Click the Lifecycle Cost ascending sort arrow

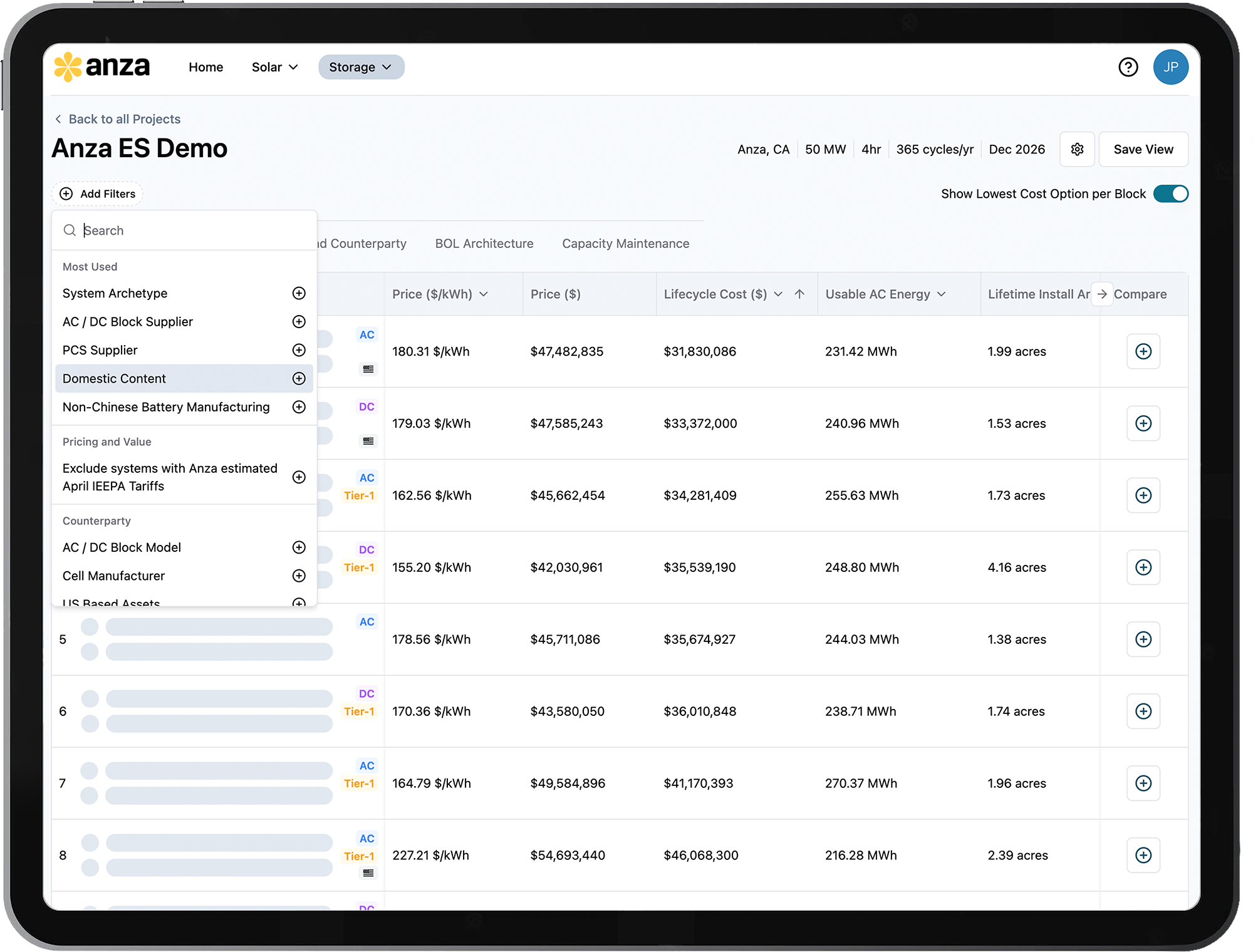click(799, 294)
